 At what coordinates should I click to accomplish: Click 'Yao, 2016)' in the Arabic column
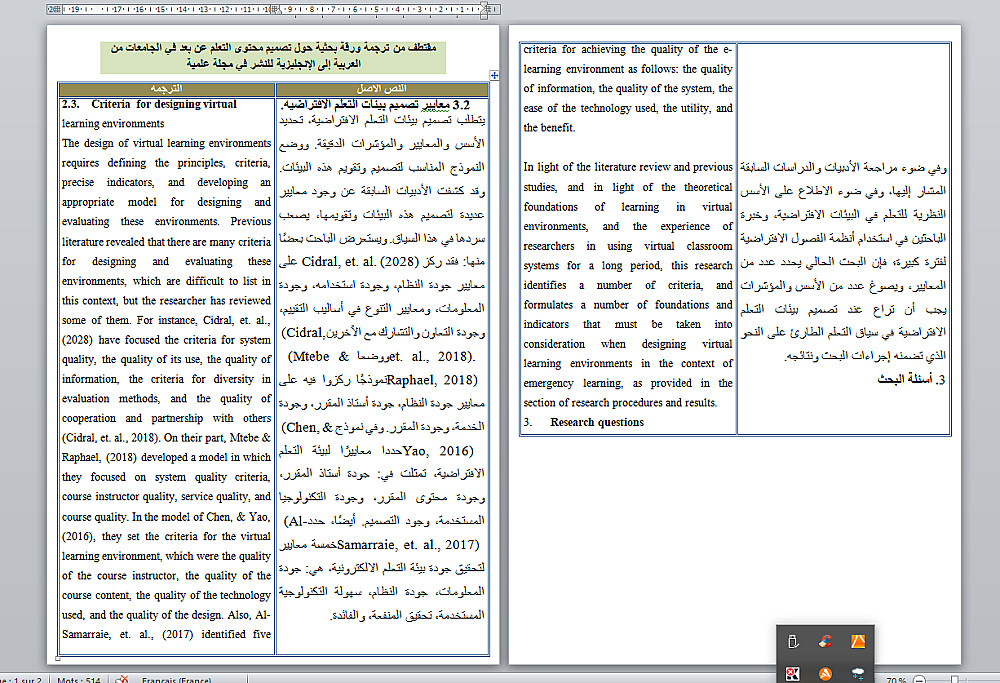pos(438,451)
